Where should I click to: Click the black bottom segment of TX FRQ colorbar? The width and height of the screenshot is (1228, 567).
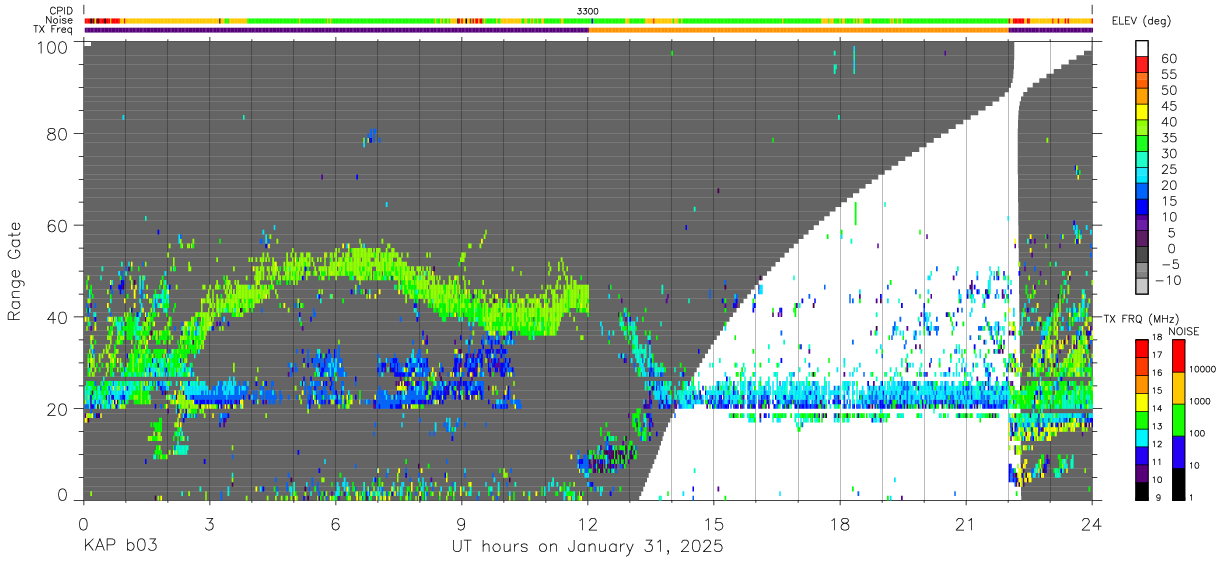[x=1142, y=492]
